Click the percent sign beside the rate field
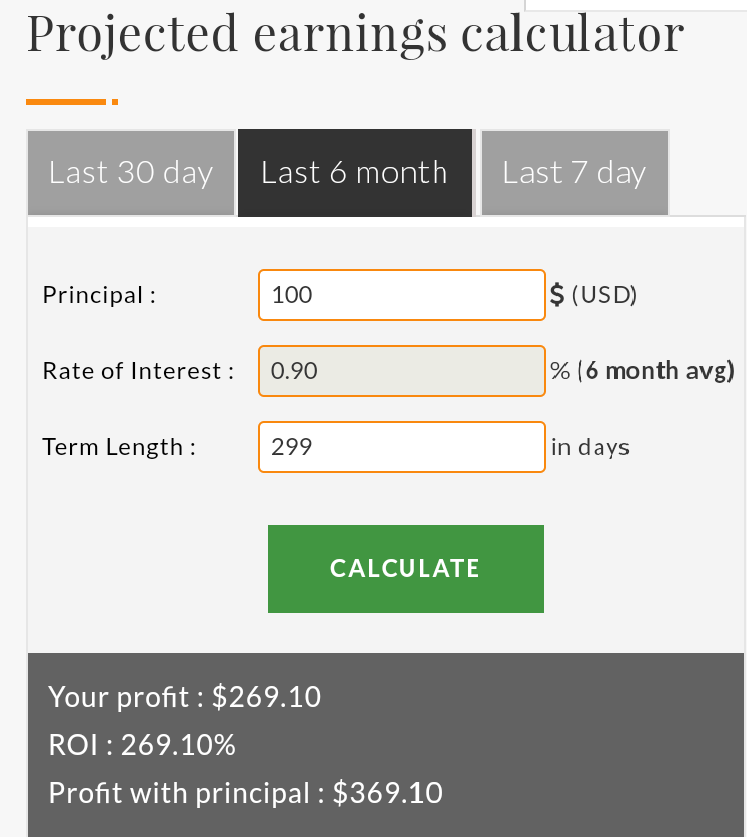This screenshot has height=837, width=747. pyautogui.click(x=560, y=371)
